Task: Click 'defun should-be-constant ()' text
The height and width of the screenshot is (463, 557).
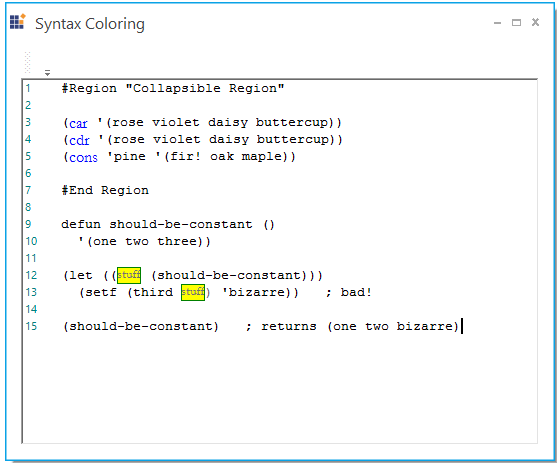Action: pos(168,225)
